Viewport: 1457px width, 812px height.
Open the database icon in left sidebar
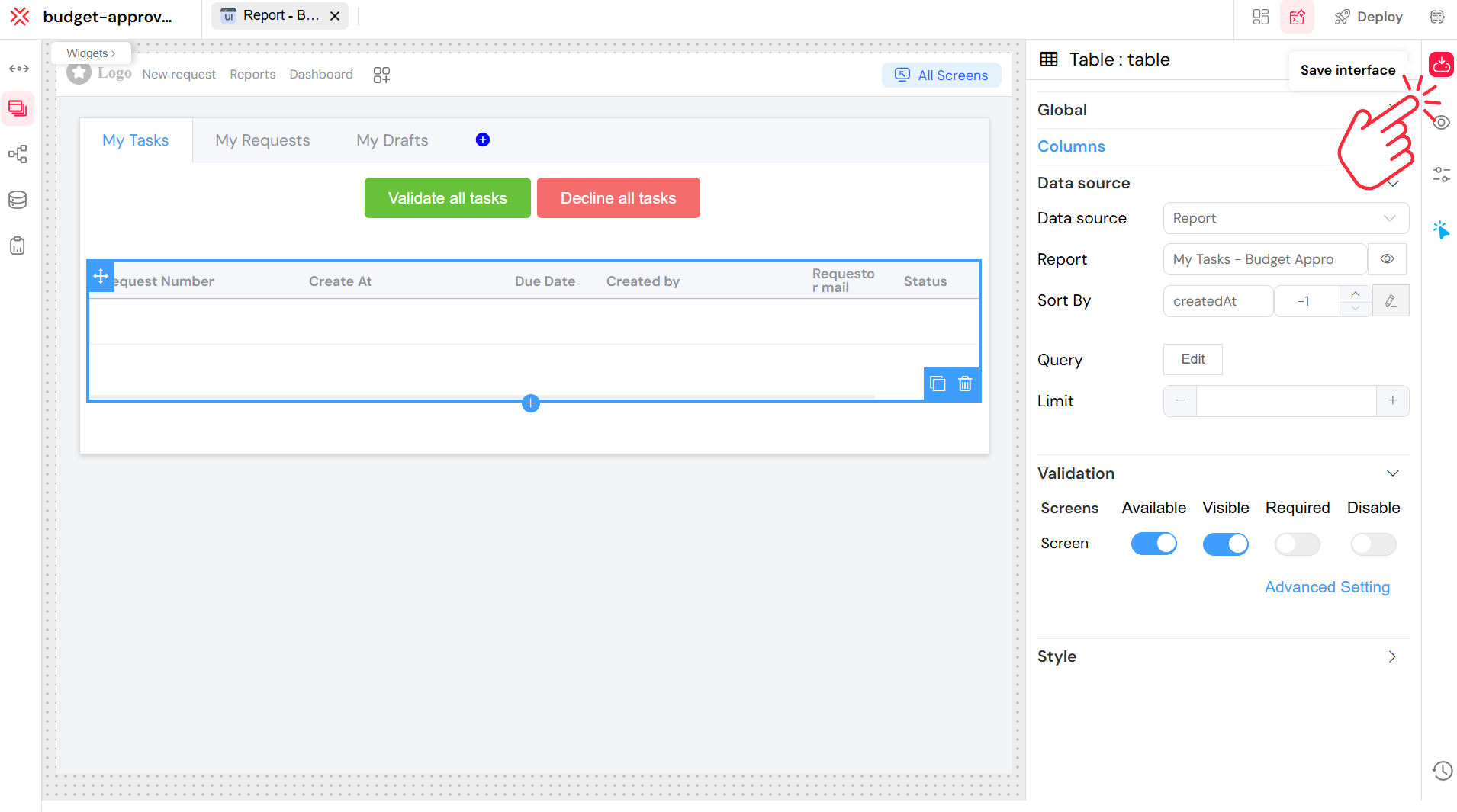(18, 200)
